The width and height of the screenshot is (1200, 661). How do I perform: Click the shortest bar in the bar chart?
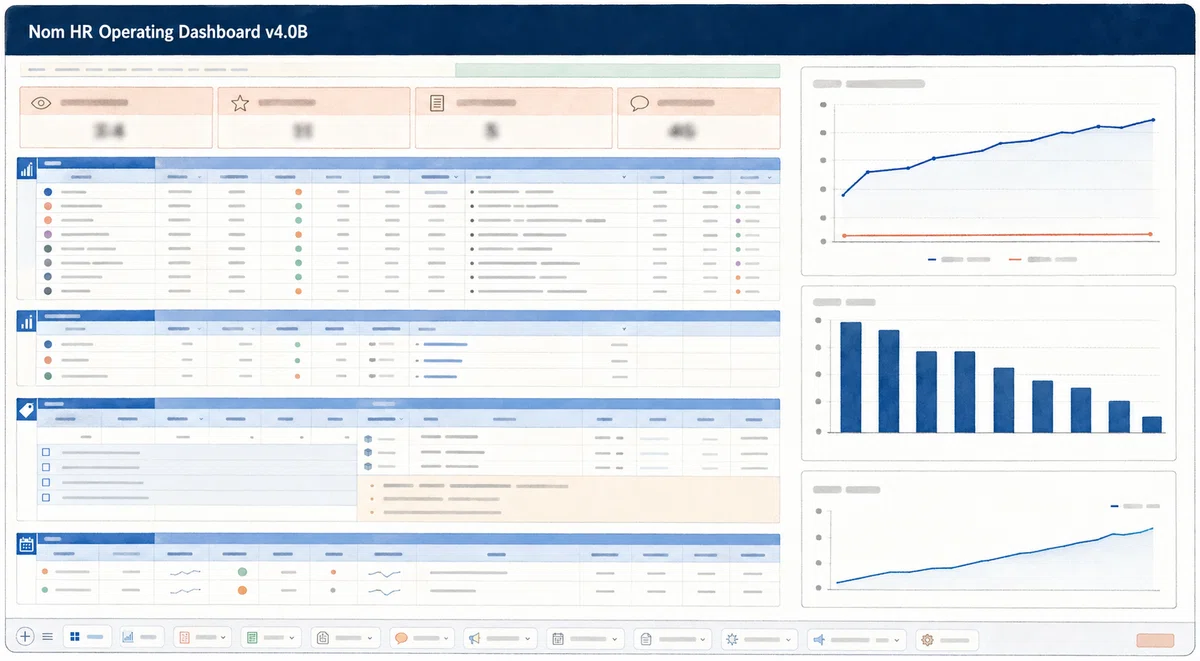pyautogui.click(x=1152, y=424)
